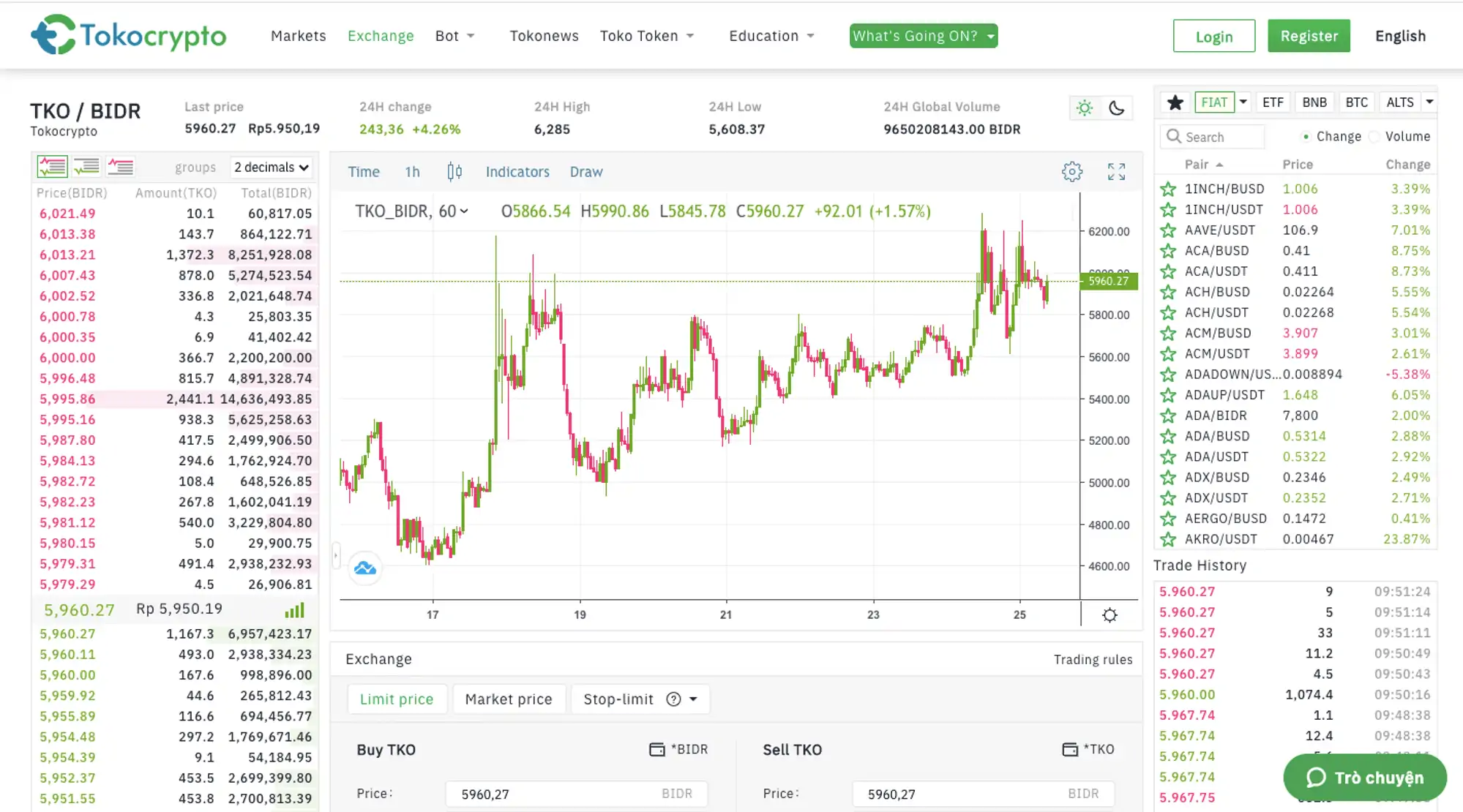Image resolution: width=1463 pixels, height=812 pixels.
Task: Open chart Indicators
Action: click(x=517, y=172)
